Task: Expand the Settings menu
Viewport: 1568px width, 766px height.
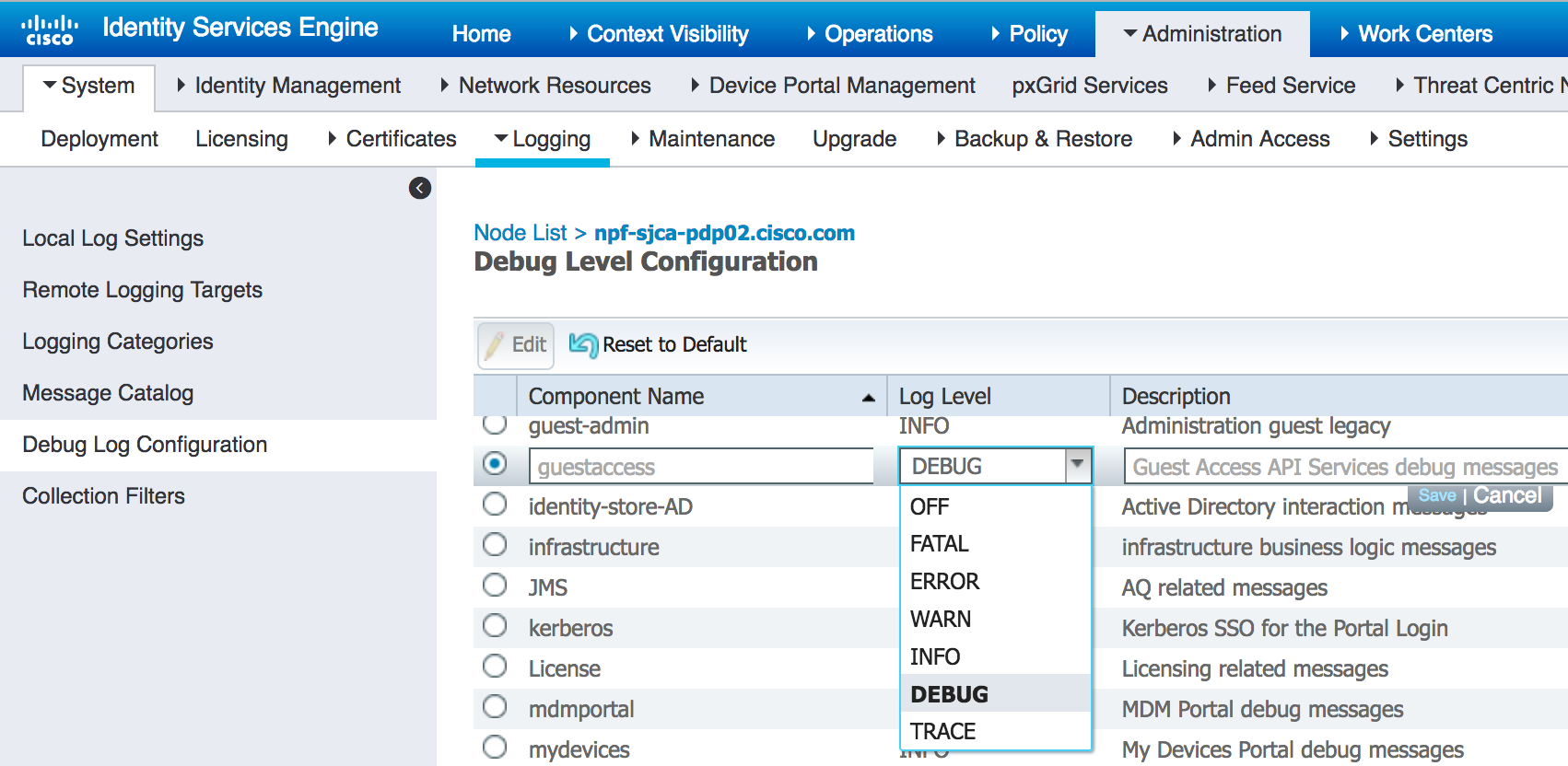Action: click(x=1419, y=139)
